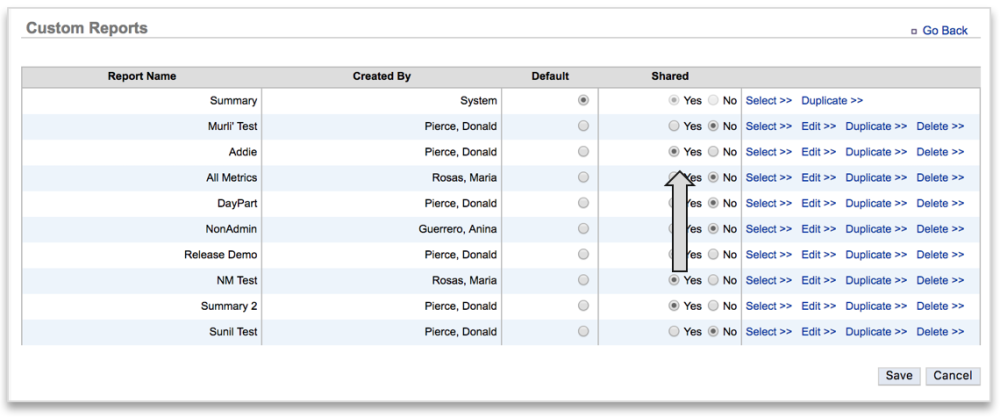Duplicate the All Metrics report
1000x418 pixels.
click(x=875, y=178)
